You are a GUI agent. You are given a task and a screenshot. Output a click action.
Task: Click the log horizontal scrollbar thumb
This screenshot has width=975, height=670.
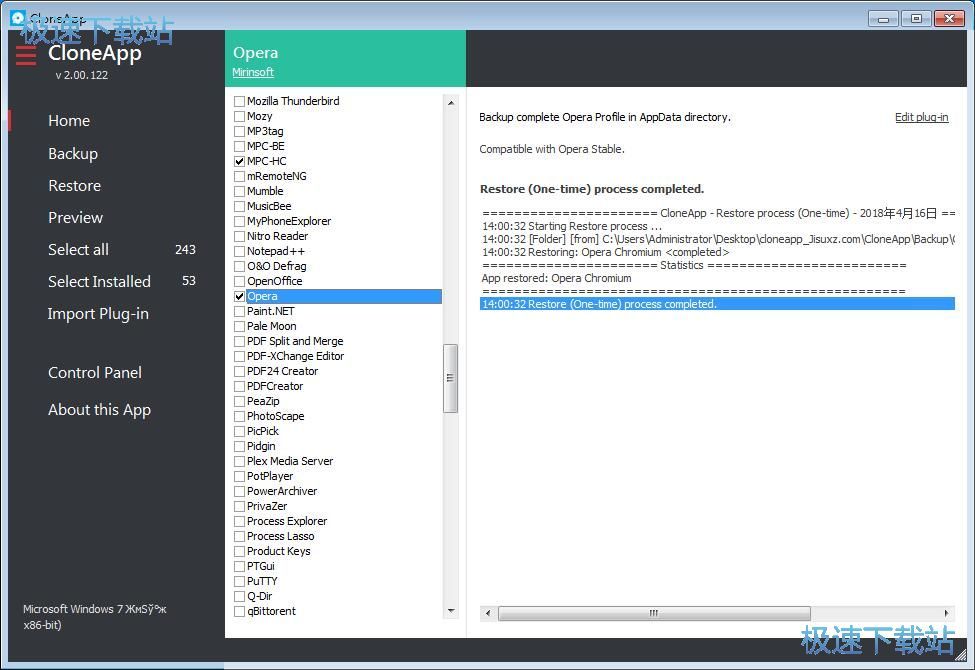click(654, 613)
